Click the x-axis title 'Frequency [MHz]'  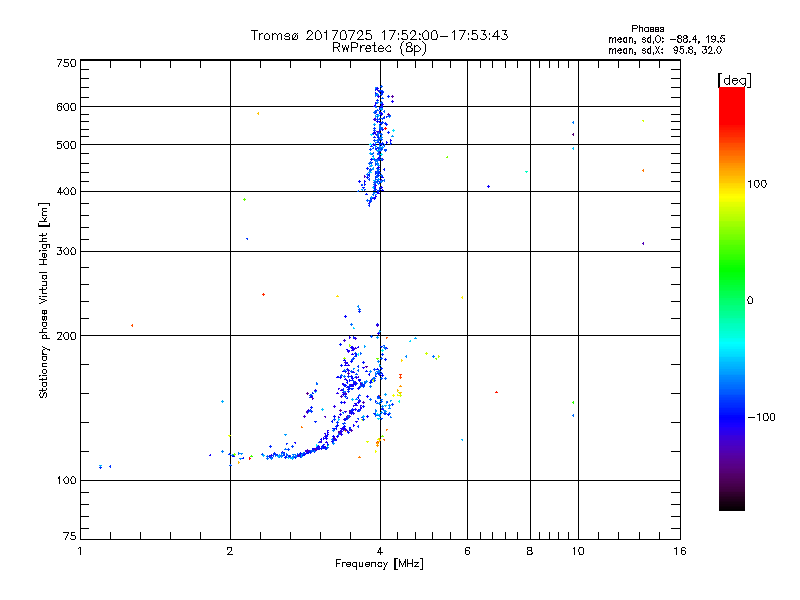point(379,564)
